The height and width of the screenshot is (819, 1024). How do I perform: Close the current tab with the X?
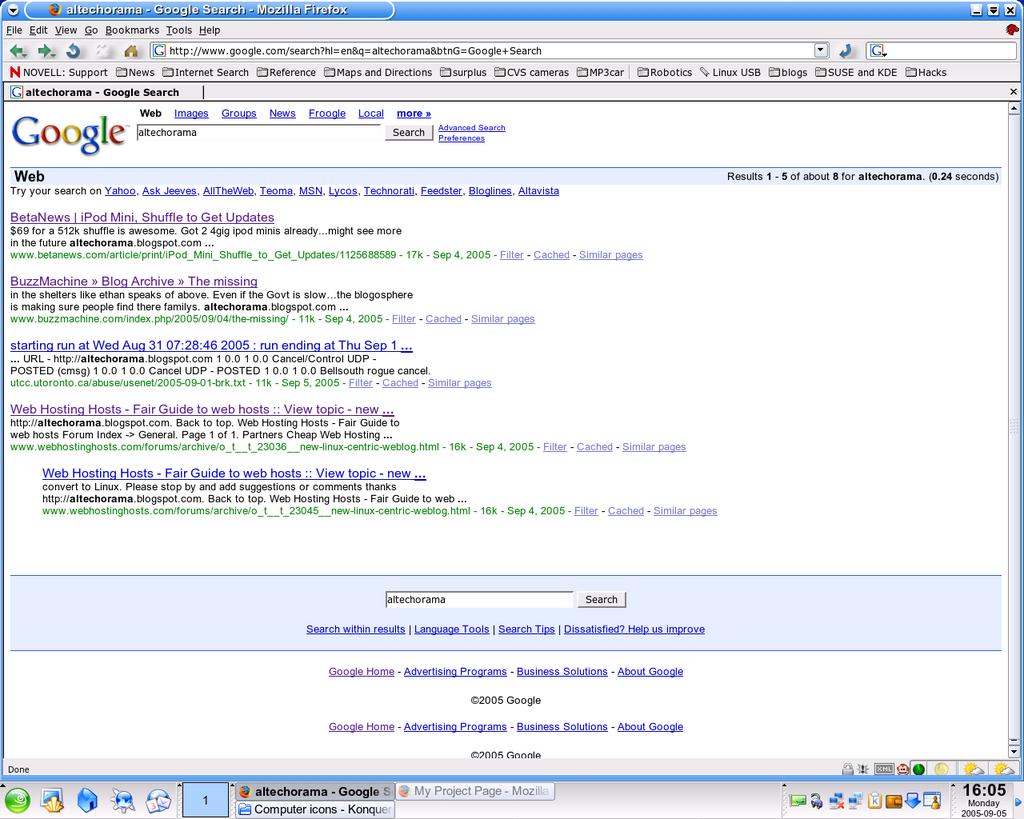(1014, 93)
